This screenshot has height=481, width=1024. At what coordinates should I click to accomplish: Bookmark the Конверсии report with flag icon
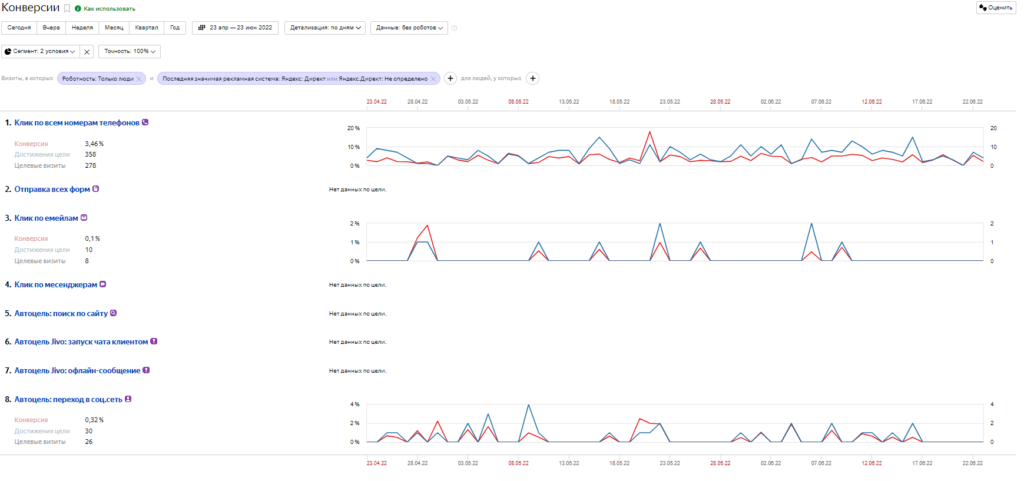(67, 8)
